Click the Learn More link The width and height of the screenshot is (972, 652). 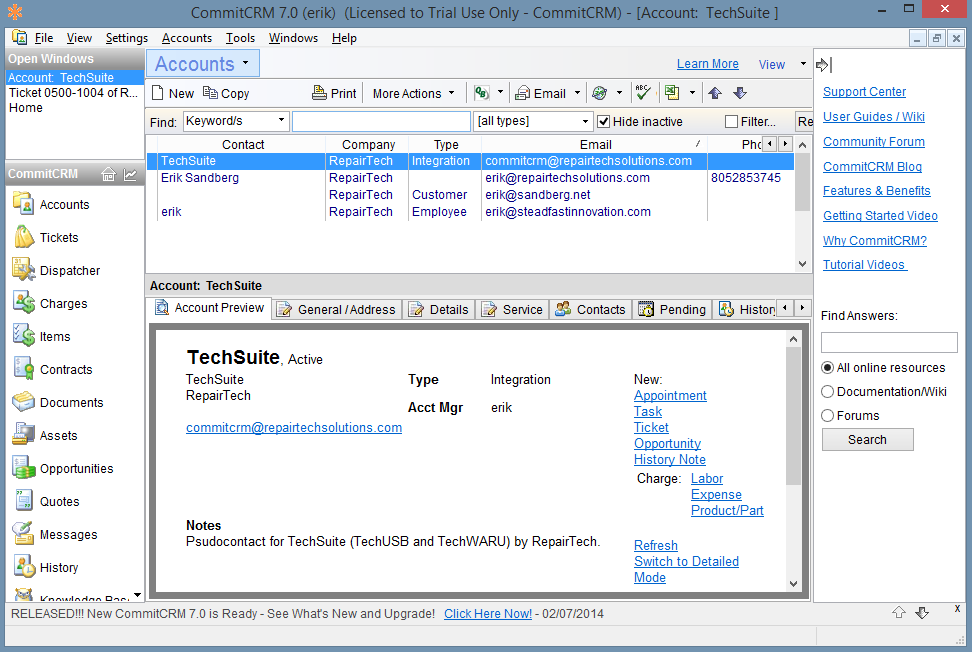point(707,64)
